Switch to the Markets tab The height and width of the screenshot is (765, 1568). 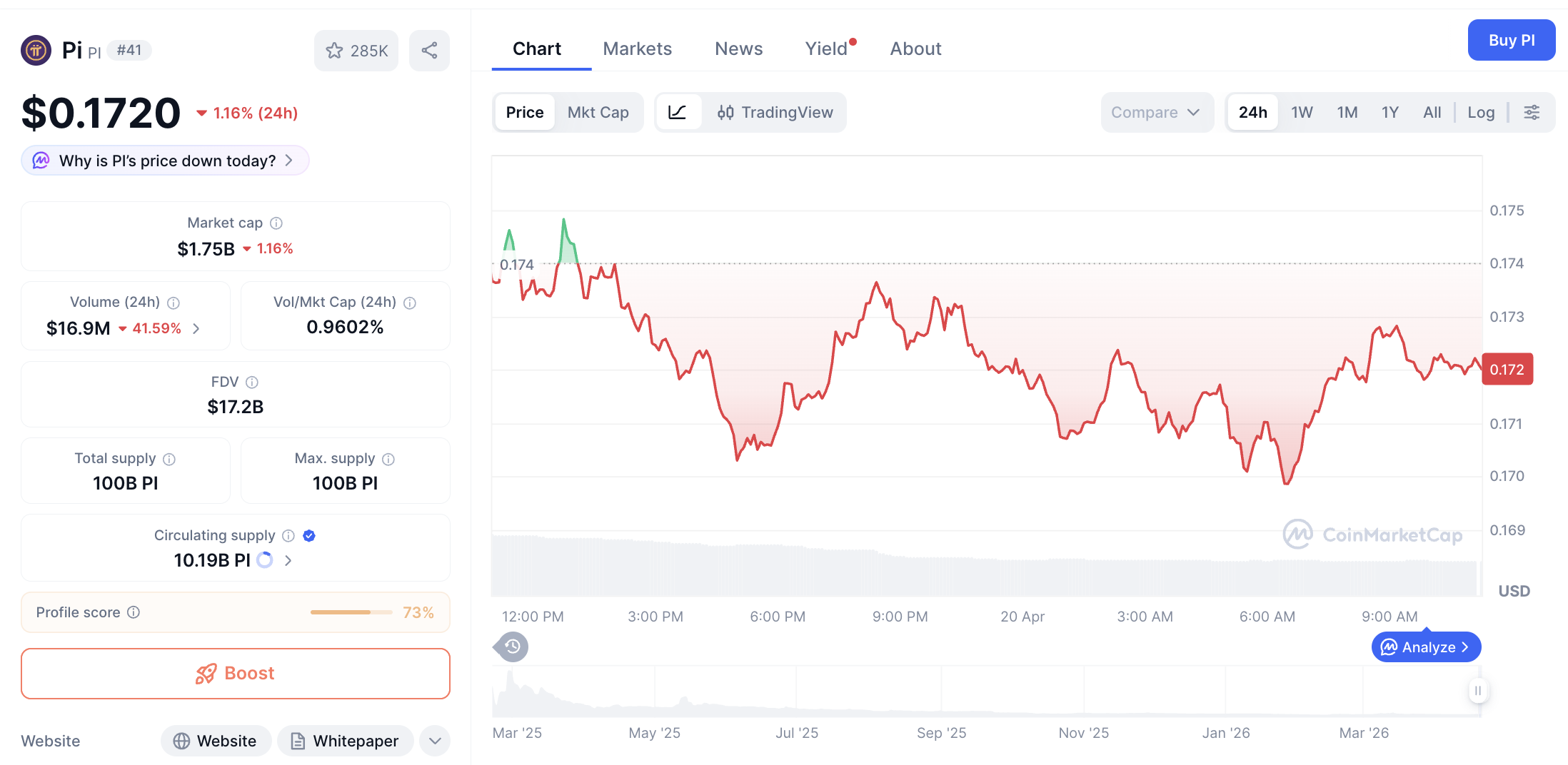tap(638, 49)
